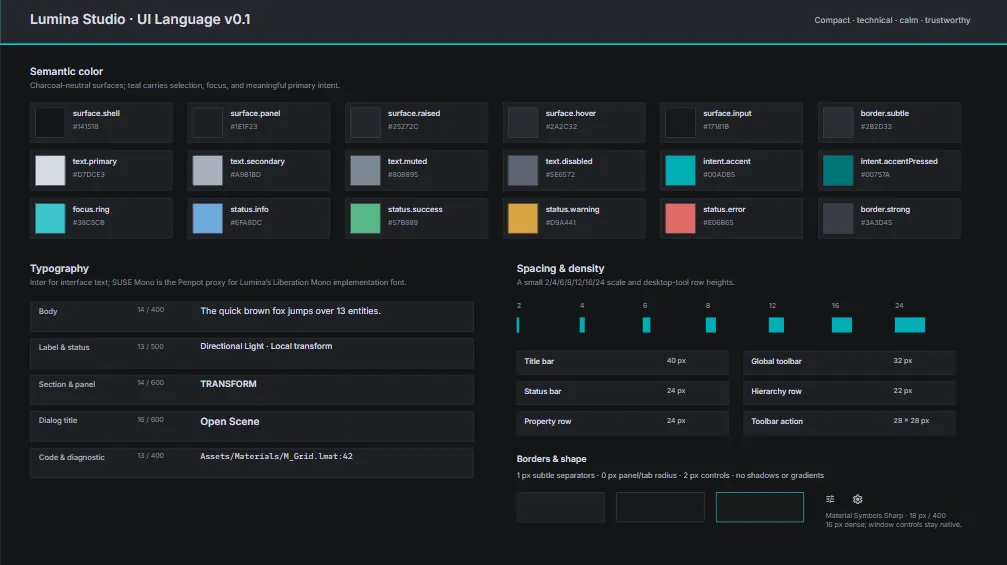Choose the border.subtle swatch

(x=838, y=122)
